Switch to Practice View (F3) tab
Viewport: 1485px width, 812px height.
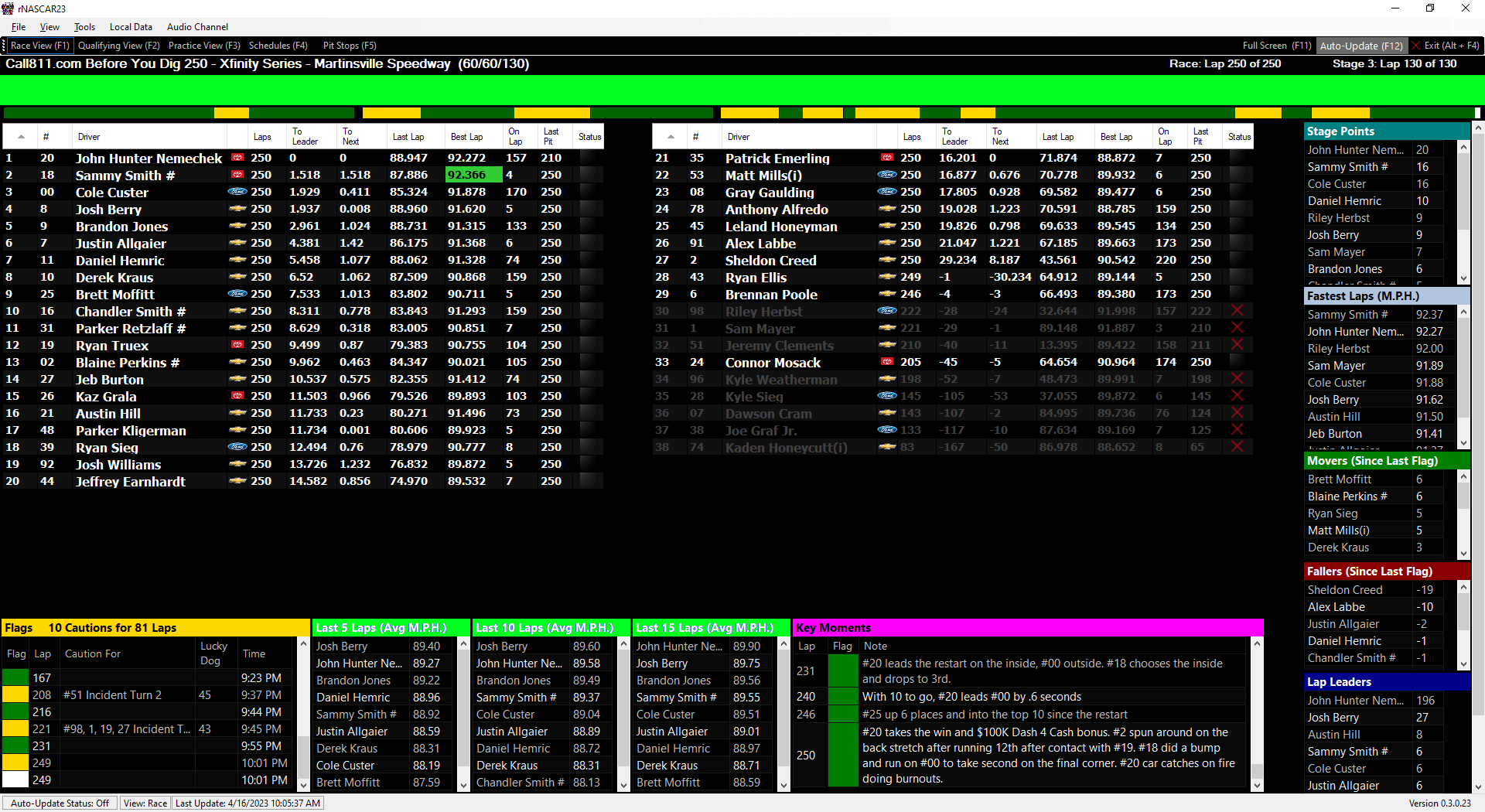[204, 46]
